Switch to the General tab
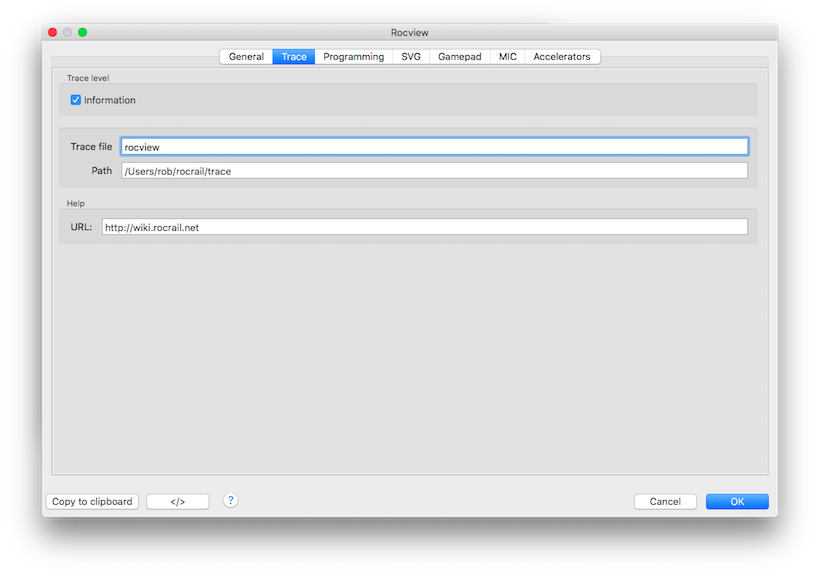 (246, 57)
